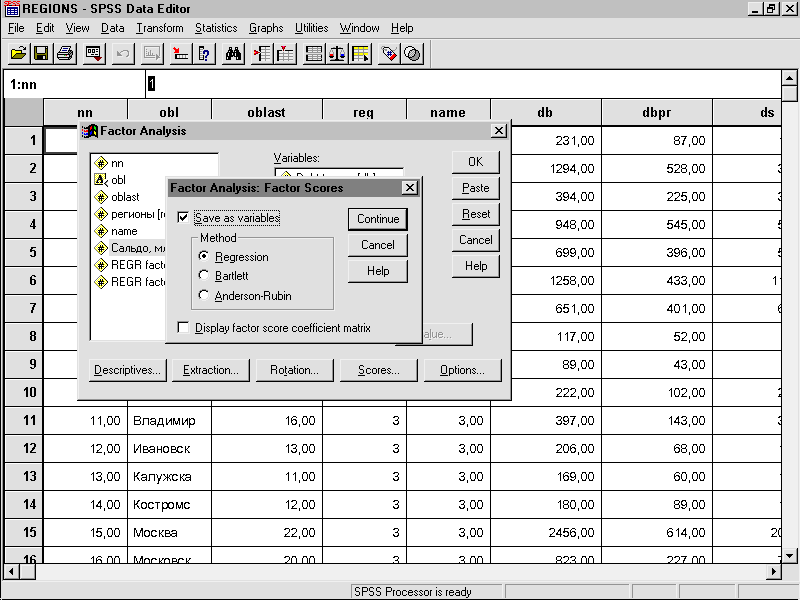The image size is (800, 600).
Task: Open the Descriptives... options button
Action: pos(127,370)
